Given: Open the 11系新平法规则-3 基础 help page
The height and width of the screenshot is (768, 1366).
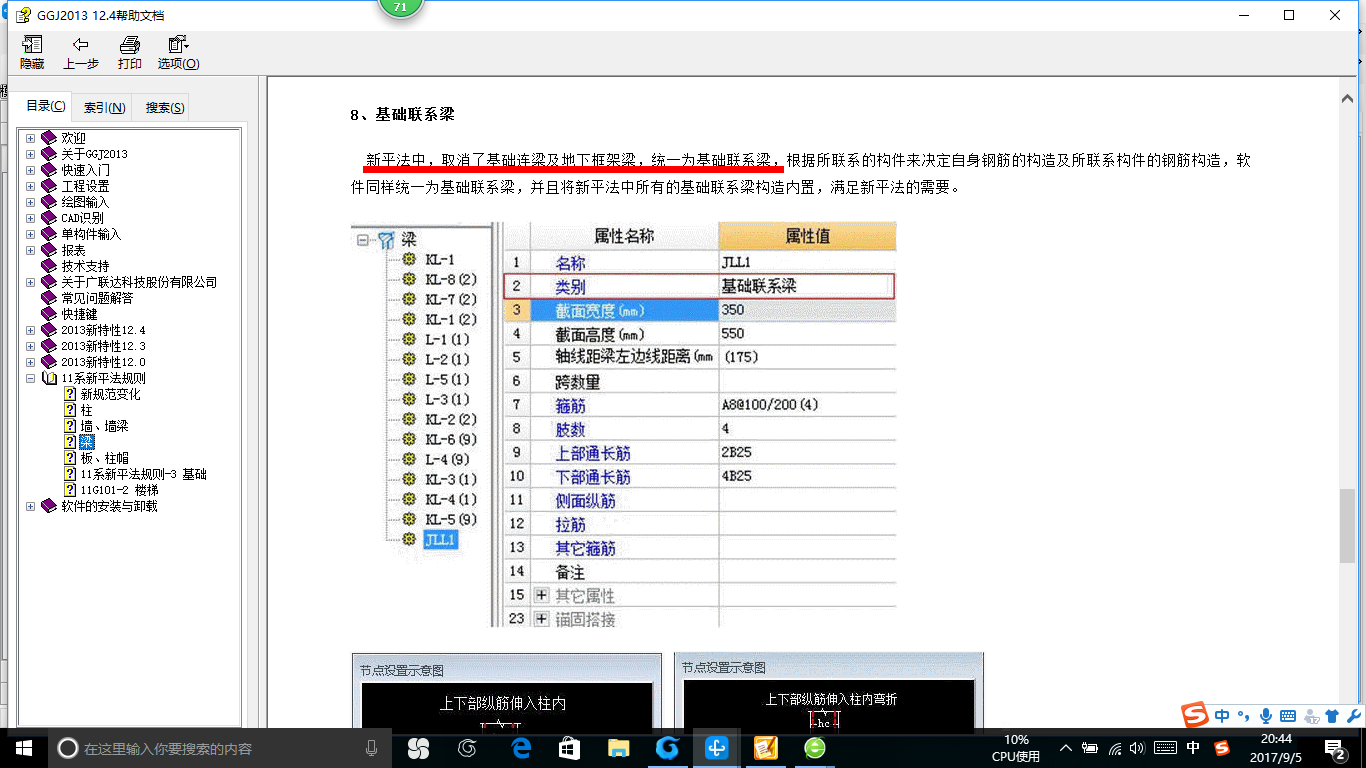Looking at the screenshot, I should (x=143, y=474).
